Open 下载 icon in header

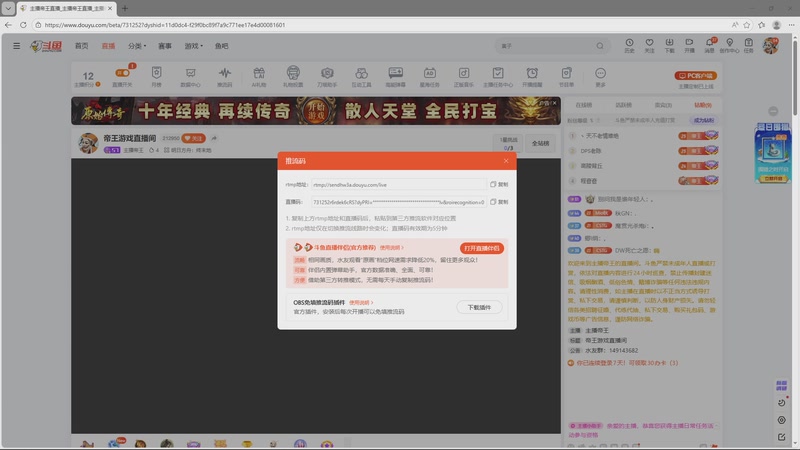(669, 45)
